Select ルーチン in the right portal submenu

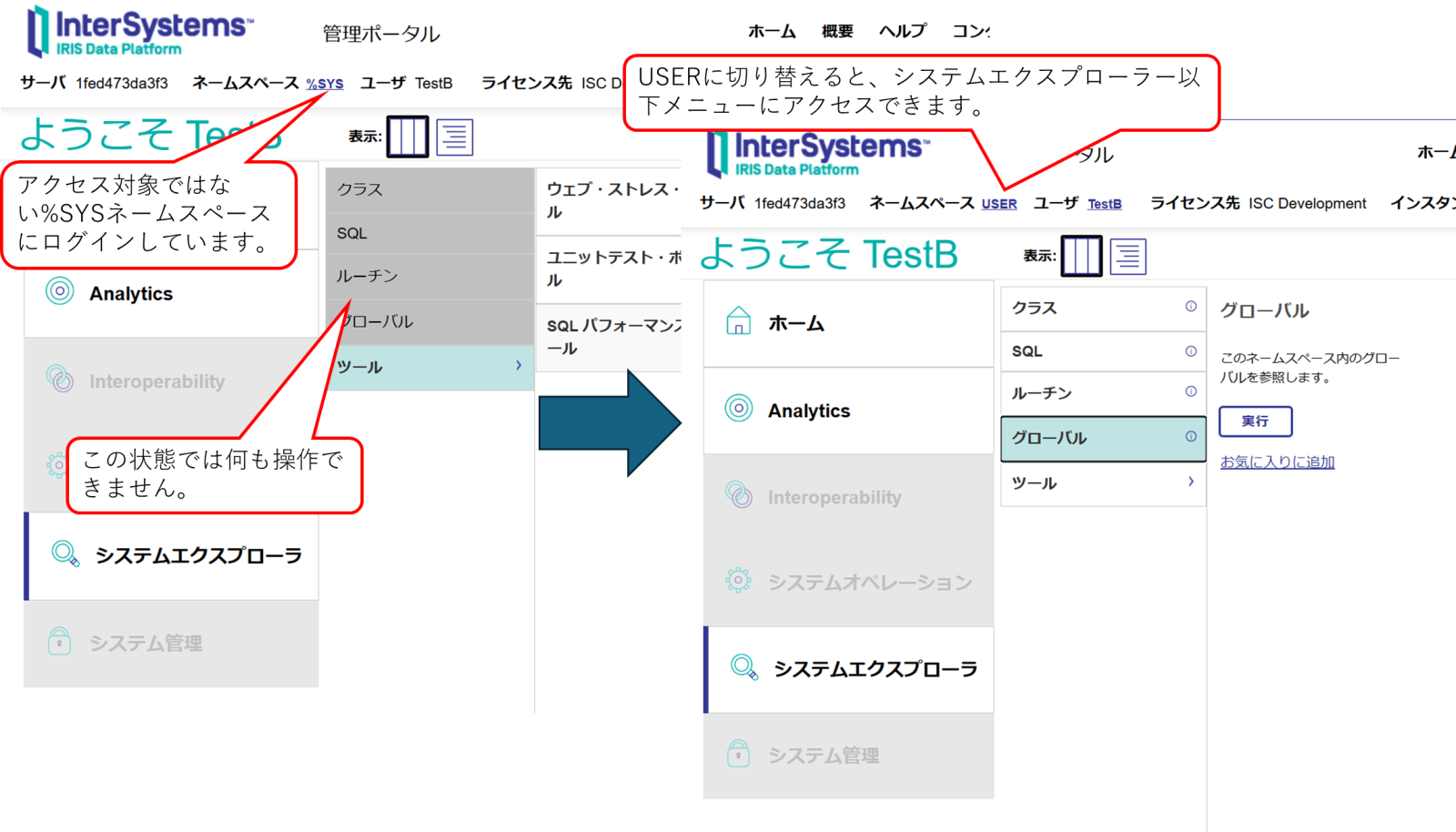[1103, 393]
